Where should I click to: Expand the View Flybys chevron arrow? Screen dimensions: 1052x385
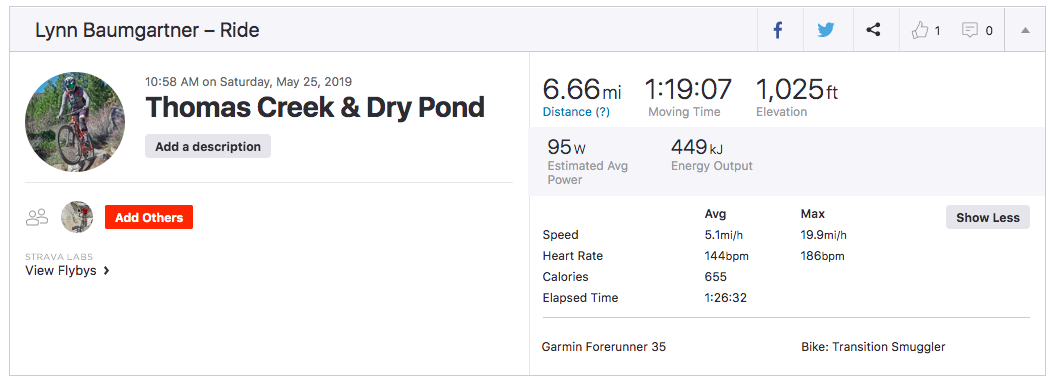[107, 271]
